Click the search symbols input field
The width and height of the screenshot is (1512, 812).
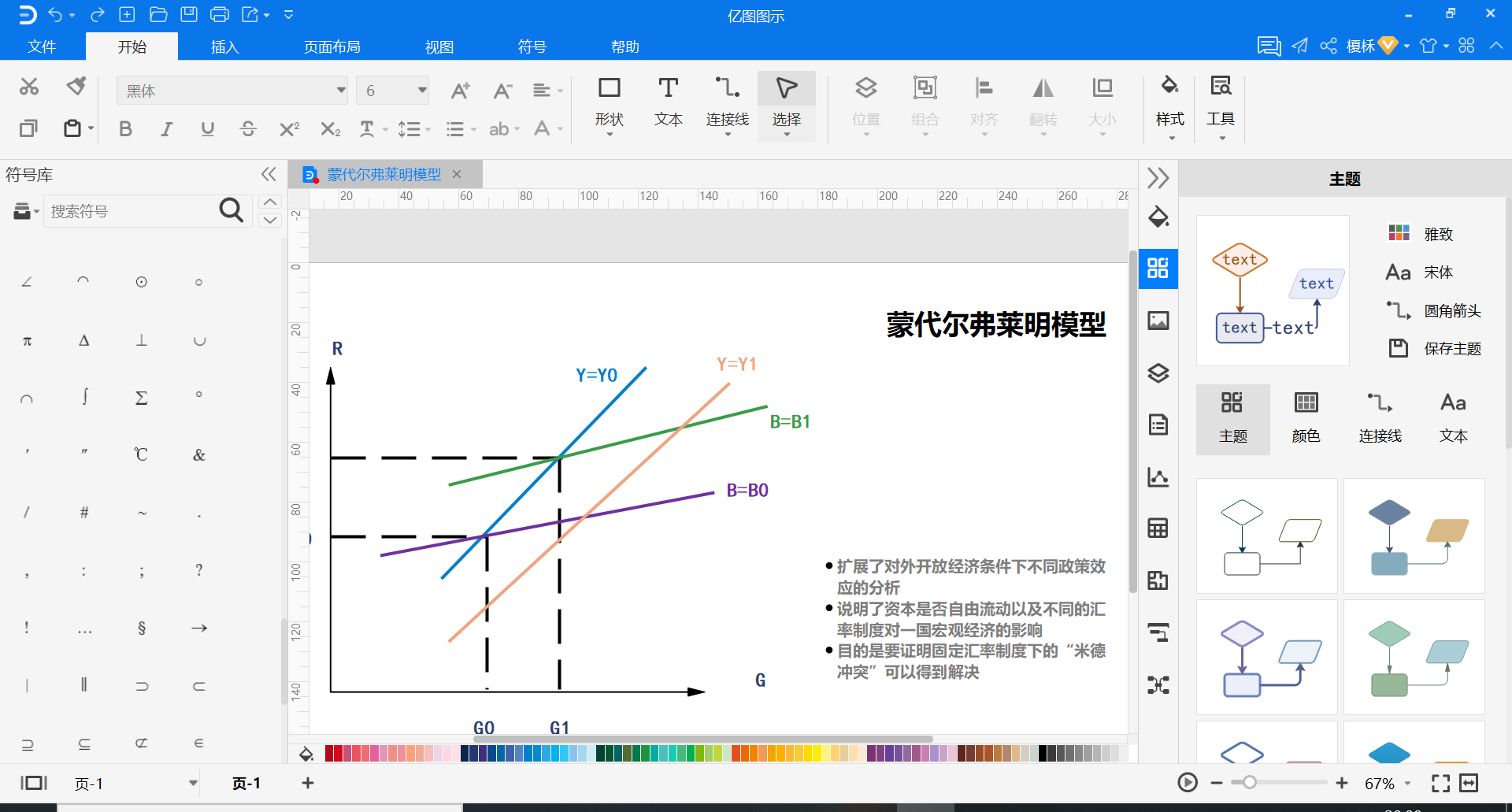(130, 211)
